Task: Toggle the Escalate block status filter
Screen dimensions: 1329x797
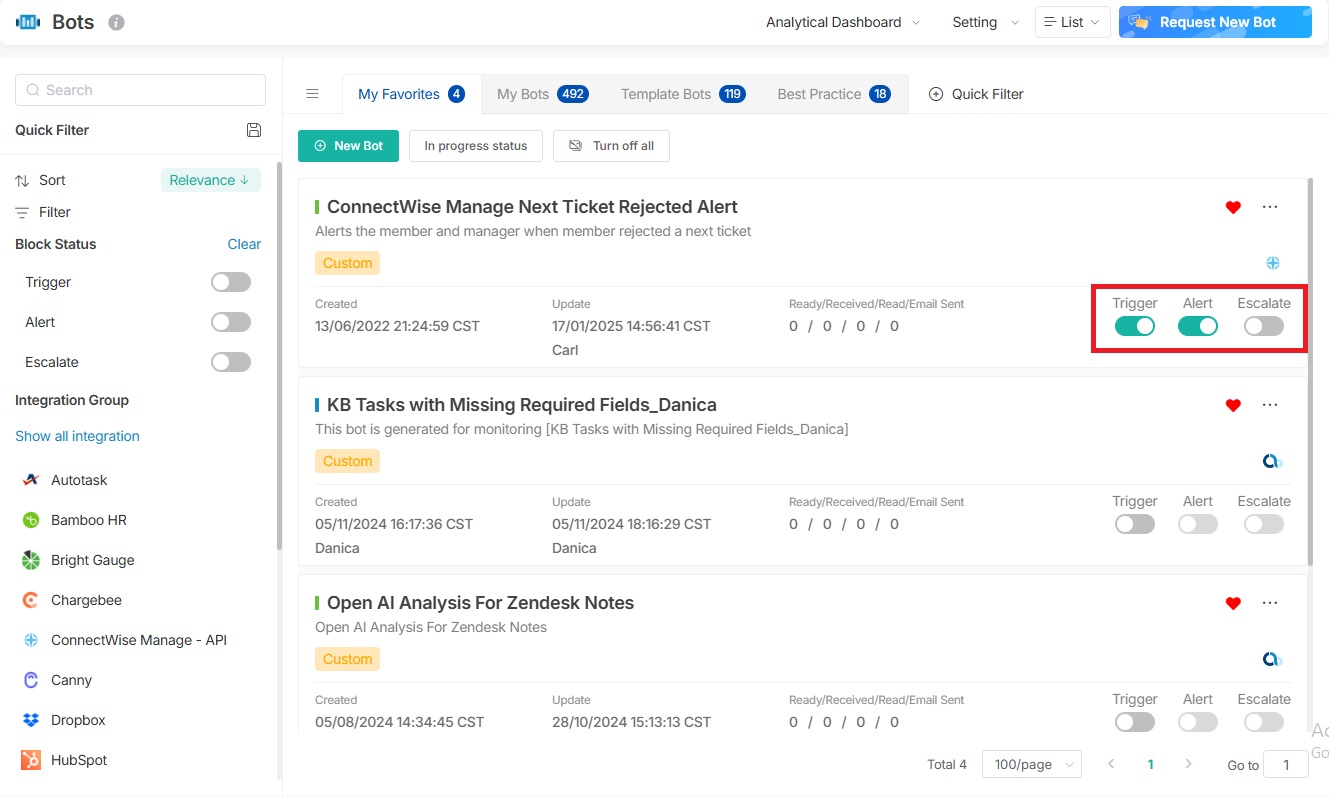Action: [x=231, y=362]
